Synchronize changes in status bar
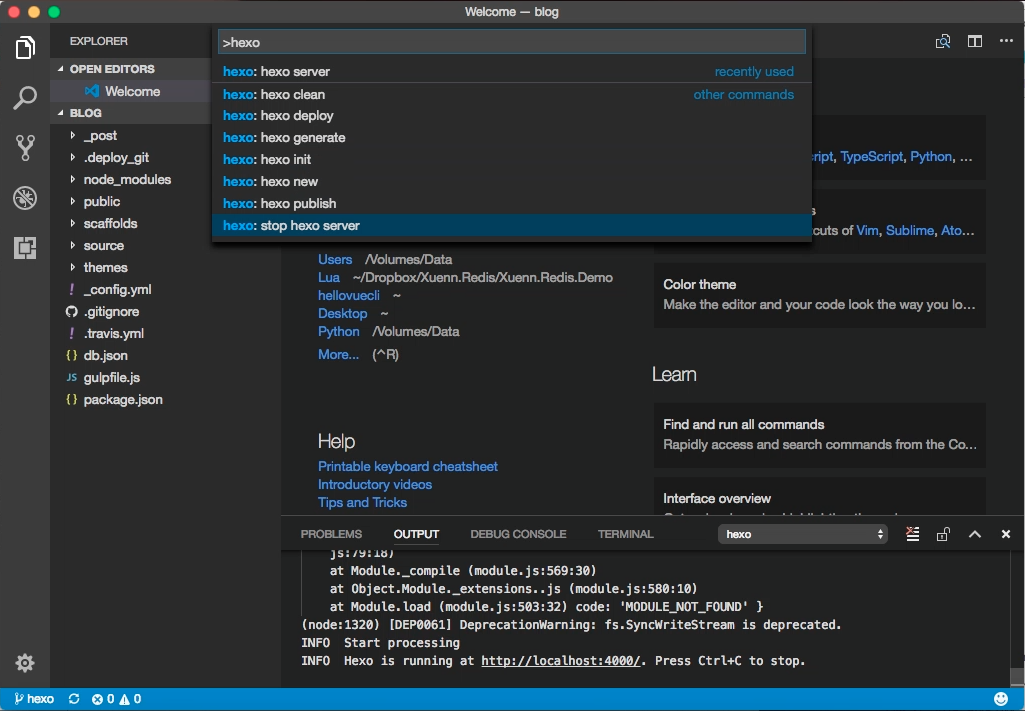 click(74, 699)
